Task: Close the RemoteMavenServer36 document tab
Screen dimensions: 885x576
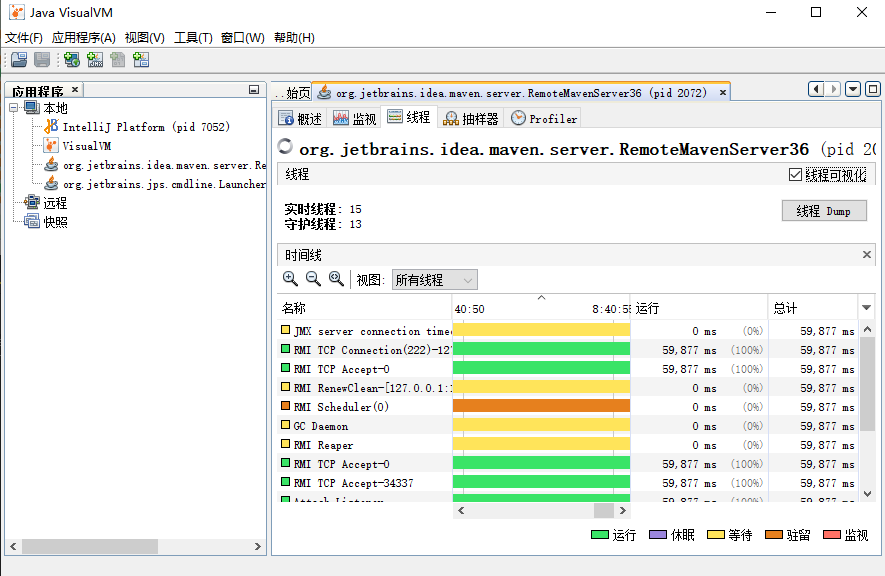Action: click(722, 93)
